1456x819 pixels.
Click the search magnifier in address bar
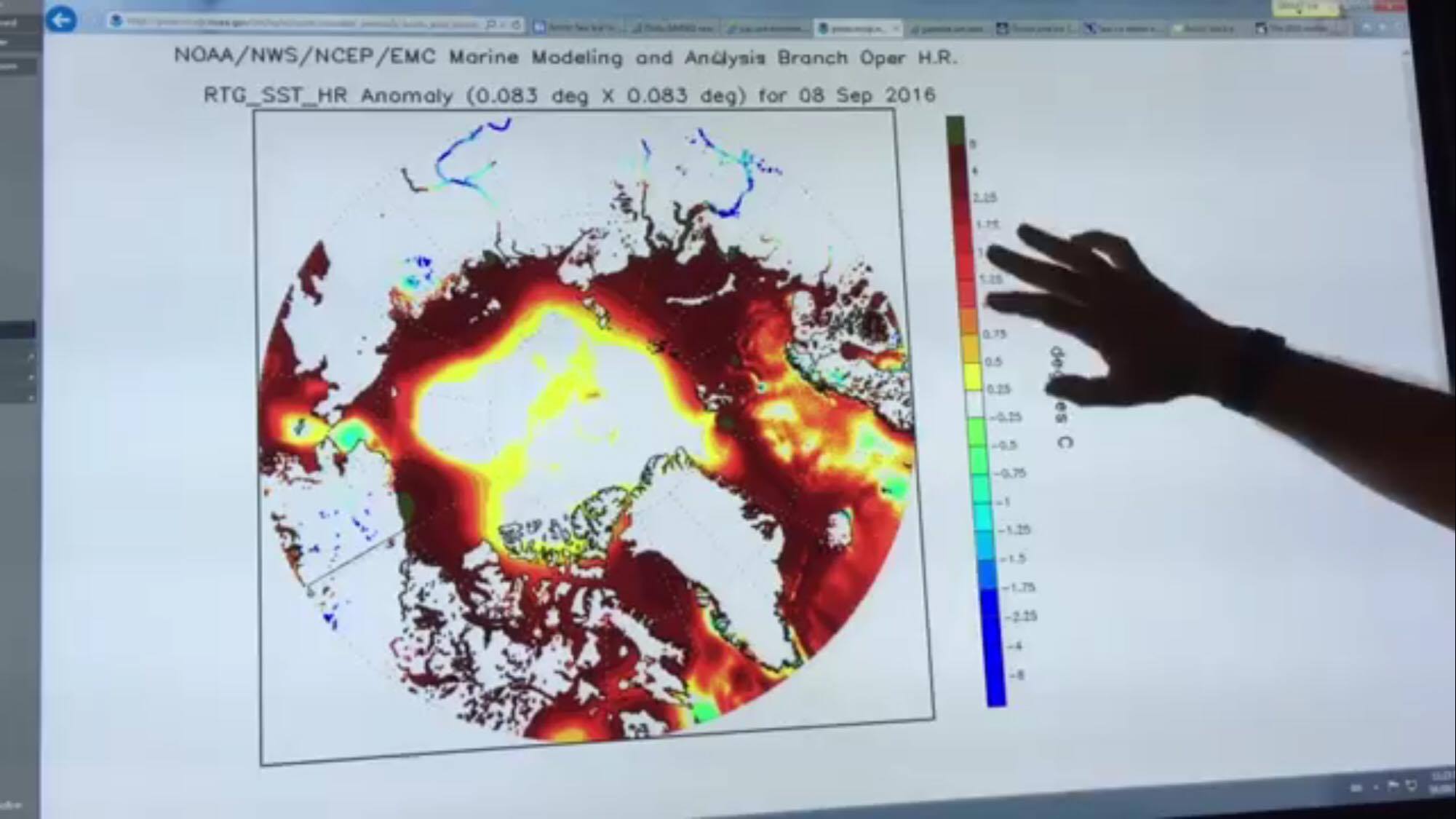(491, 25)
